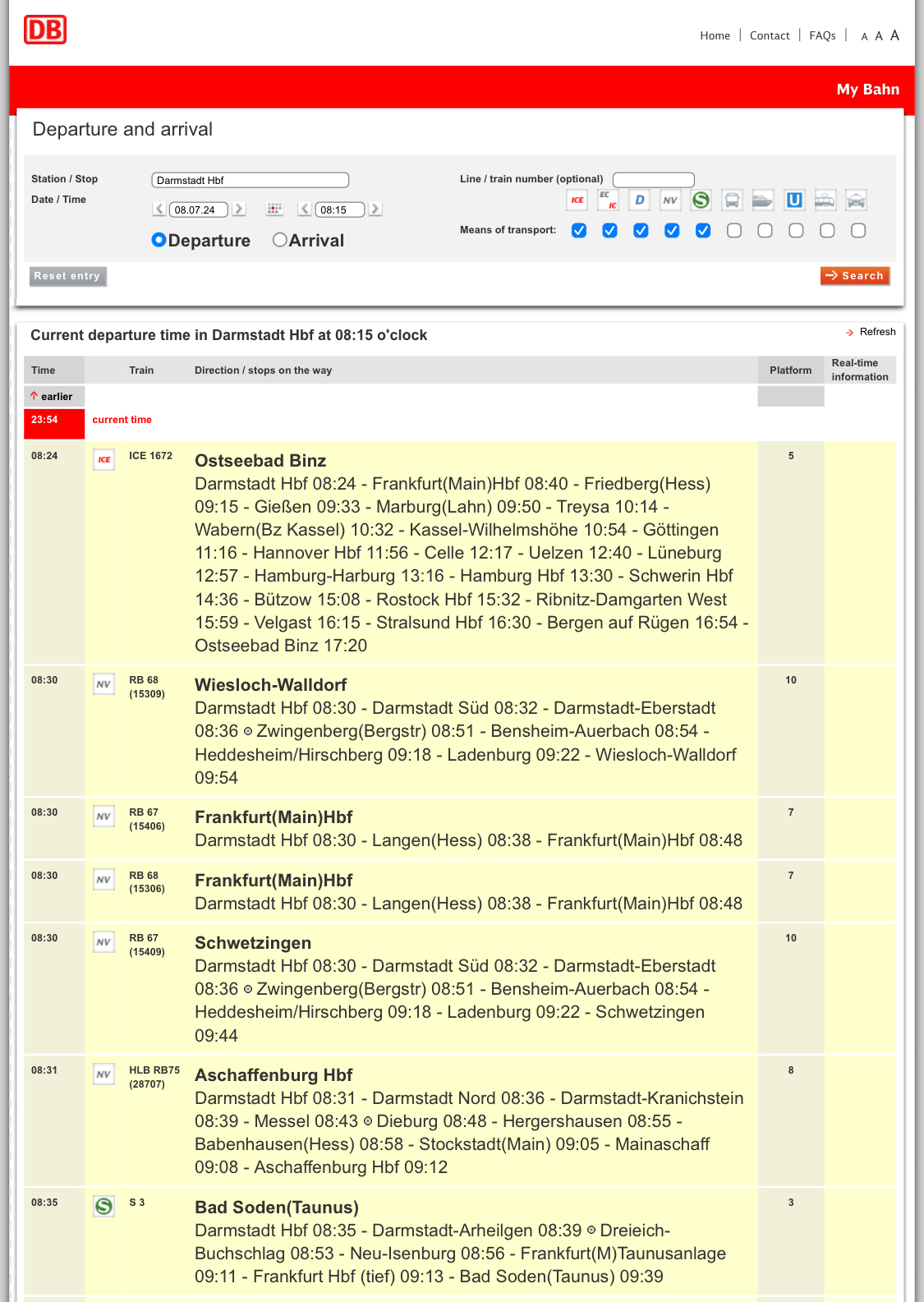Click the ICE transport icon in search form
Viewport: 924px width, 1302px height.
(x=577, y=200)
